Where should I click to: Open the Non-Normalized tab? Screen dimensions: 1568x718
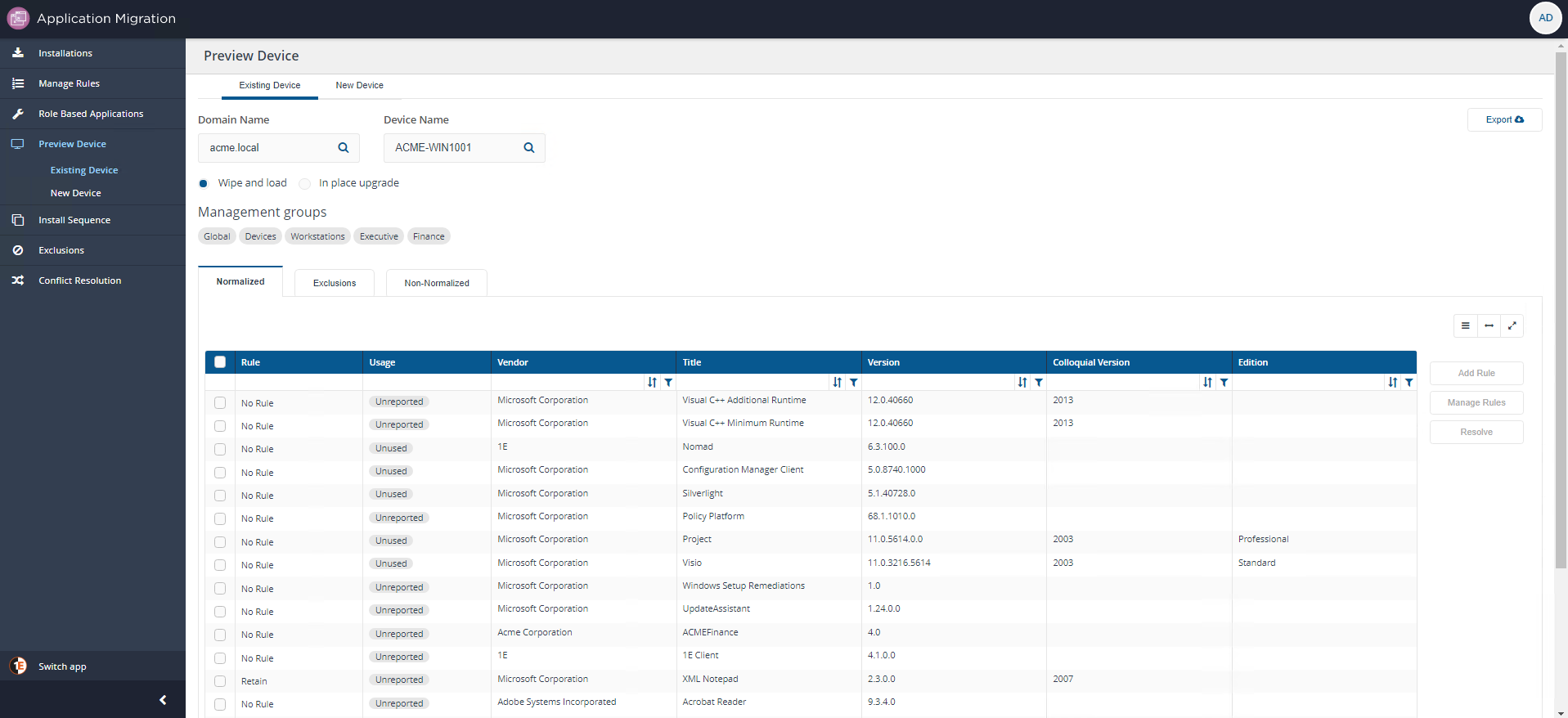[x=437, y=283]
